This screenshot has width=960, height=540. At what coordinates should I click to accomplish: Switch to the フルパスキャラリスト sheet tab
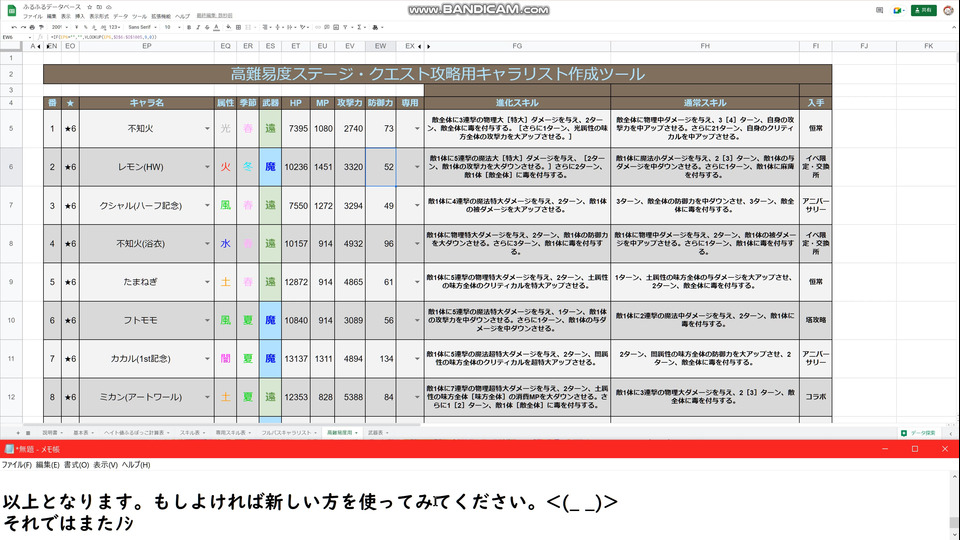click(x=287, y=433)
